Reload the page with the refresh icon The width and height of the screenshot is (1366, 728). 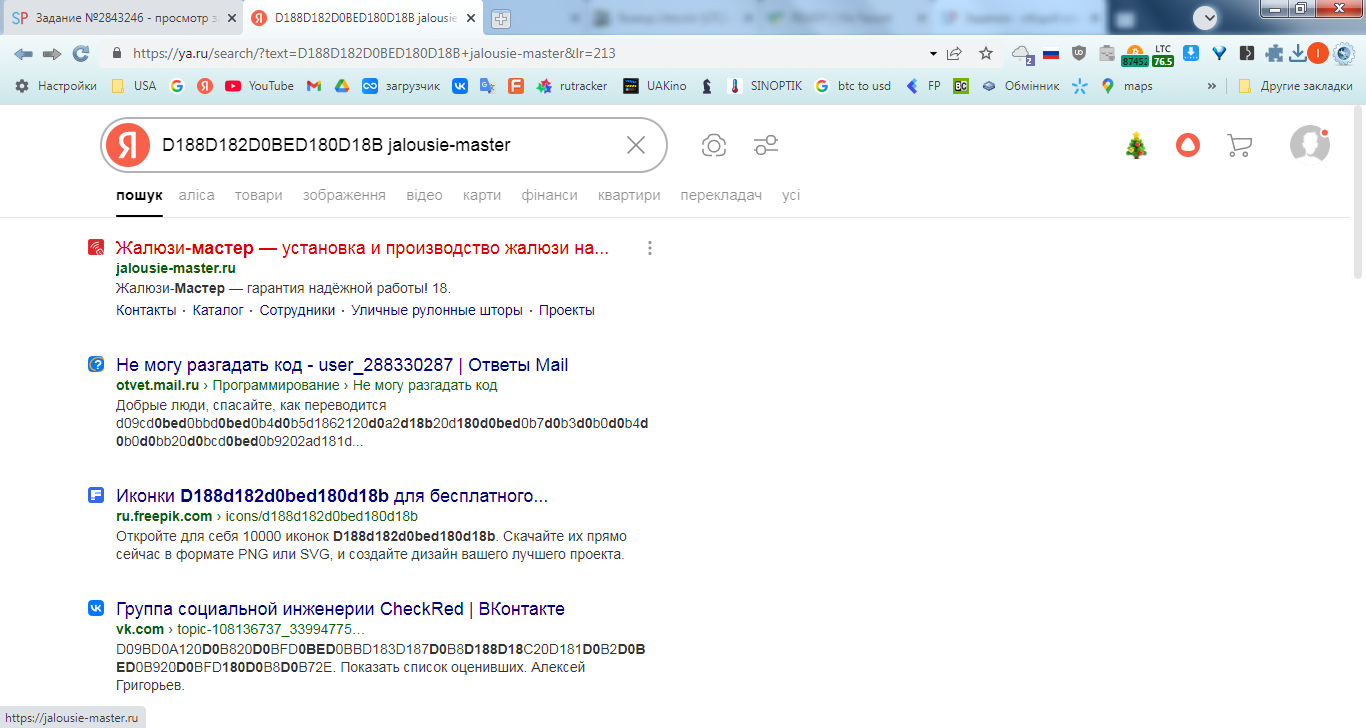(x=81, y=54)
